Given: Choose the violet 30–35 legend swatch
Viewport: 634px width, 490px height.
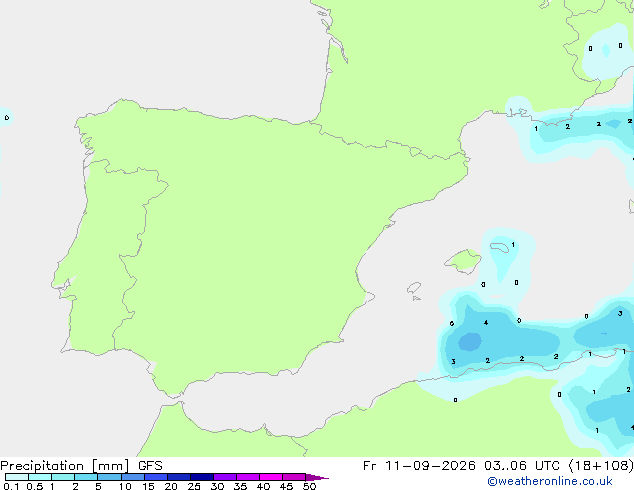Looking at the screenshot, I should tap(225, 477).
